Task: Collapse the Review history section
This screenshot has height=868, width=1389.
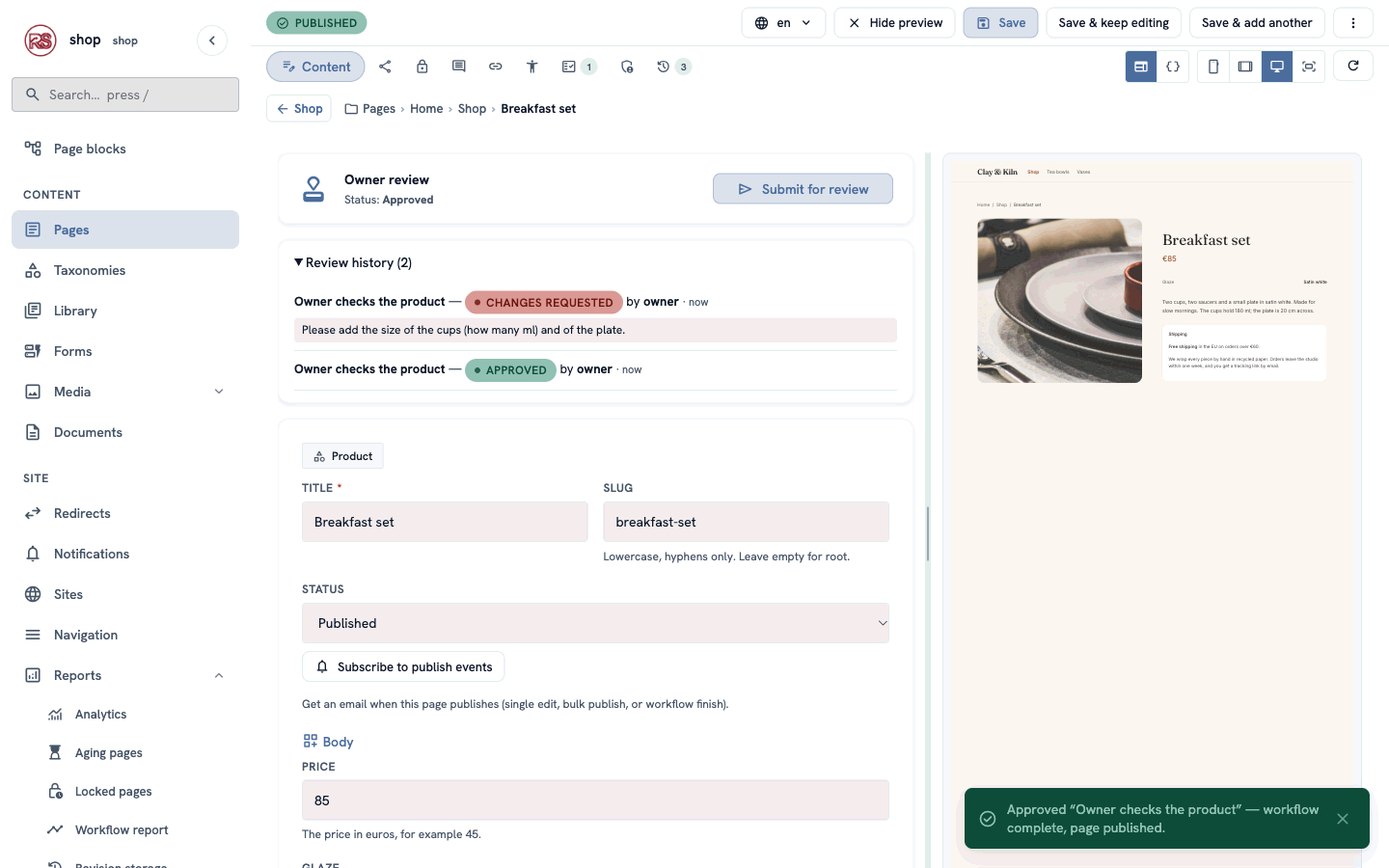Action: [353, 262]
